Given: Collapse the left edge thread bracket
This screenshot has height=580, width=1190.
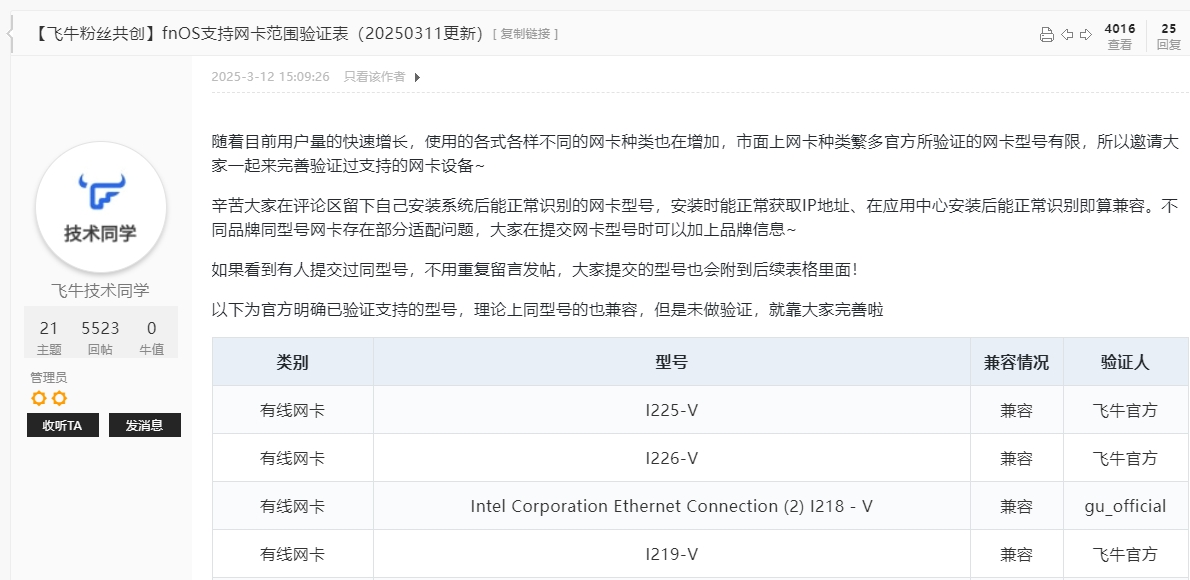Looking at the screenshot, I should pos(10,34).
